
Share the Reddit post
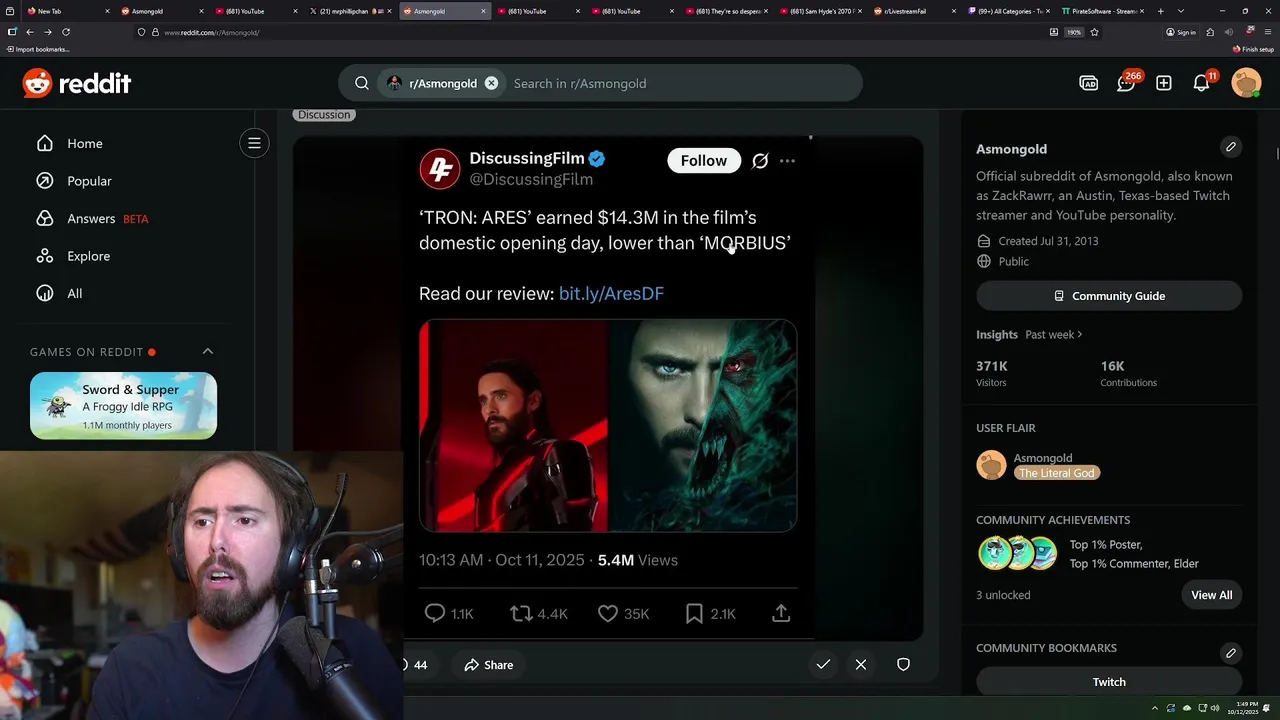tap(488, 665)
